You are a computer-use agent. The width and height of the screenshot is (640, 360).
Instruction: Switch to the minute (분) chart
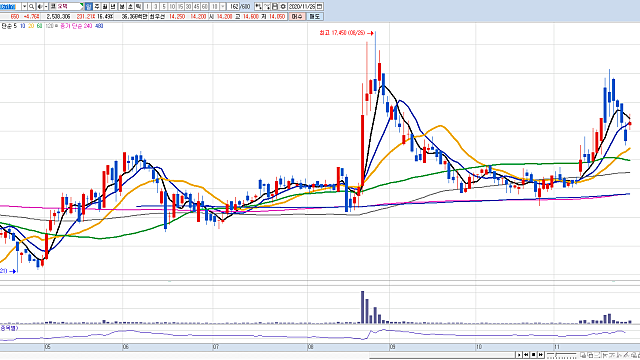point(122,7)
